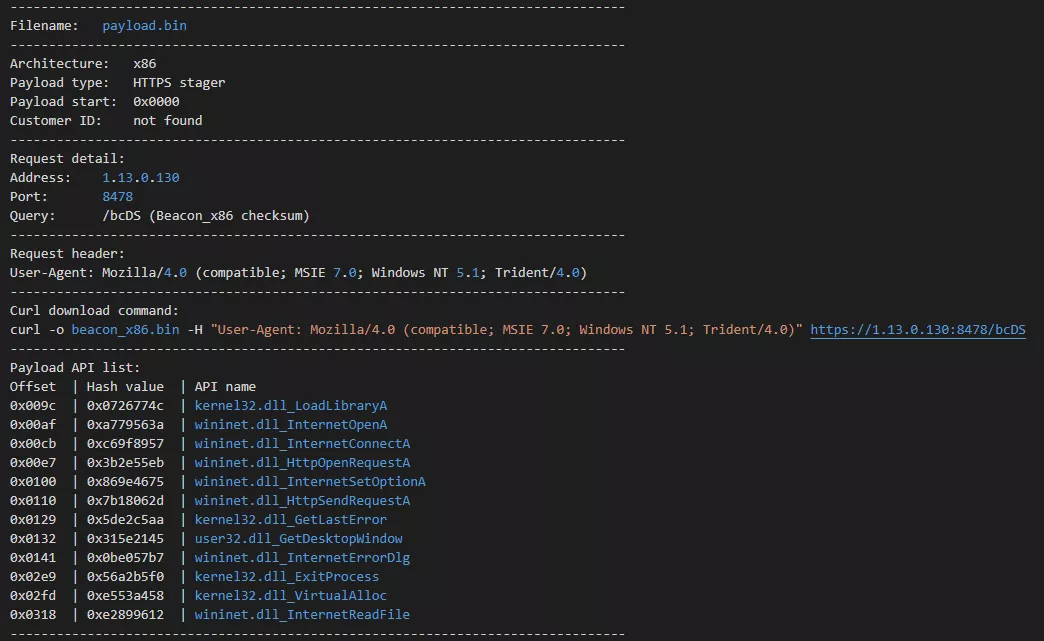This screenshot has width=1044, height=641.
Task: Click wininet.dll_HttpOpenRequestA API name
Action: (302, 463)
